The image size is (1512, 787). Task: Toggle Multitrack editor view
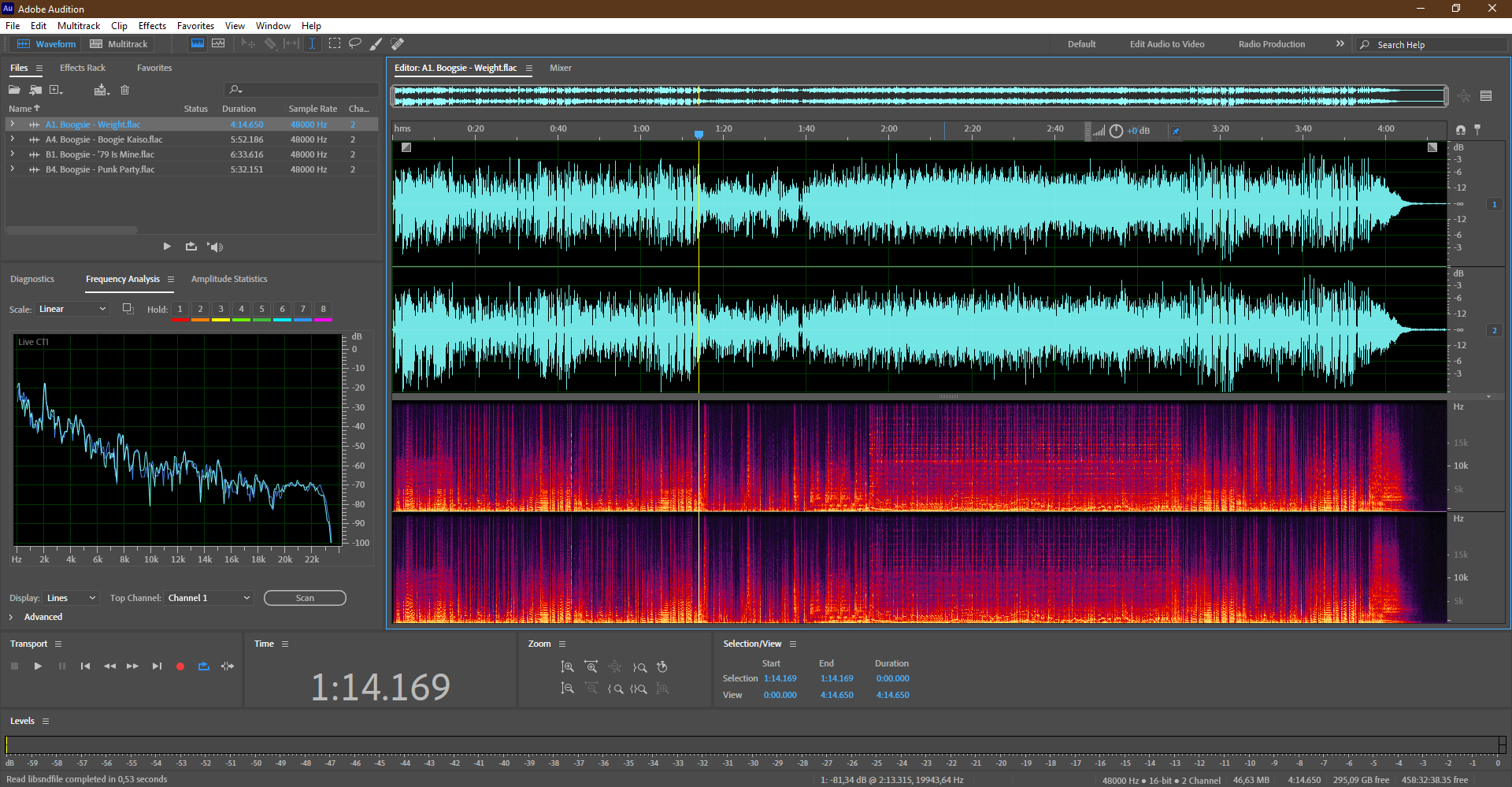119,44
